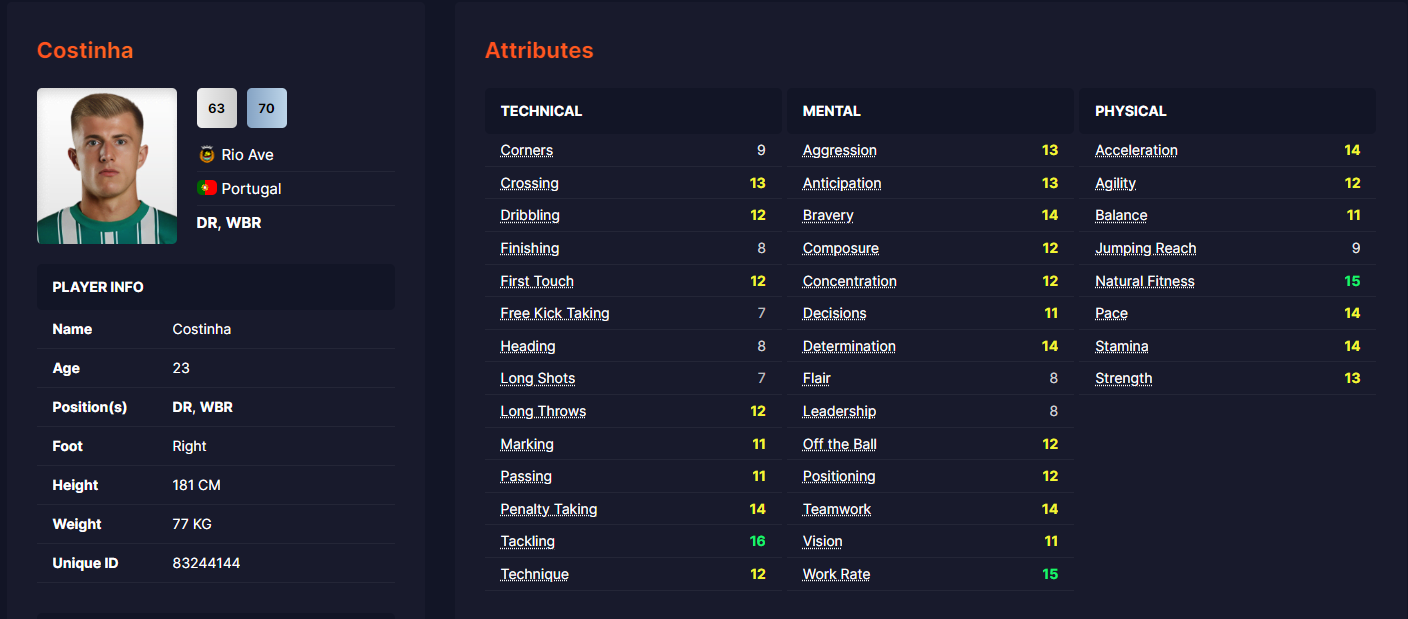Click the Costinha player portrait photo
Viewport: 1408px width, 619px height.
pos(107,166)
